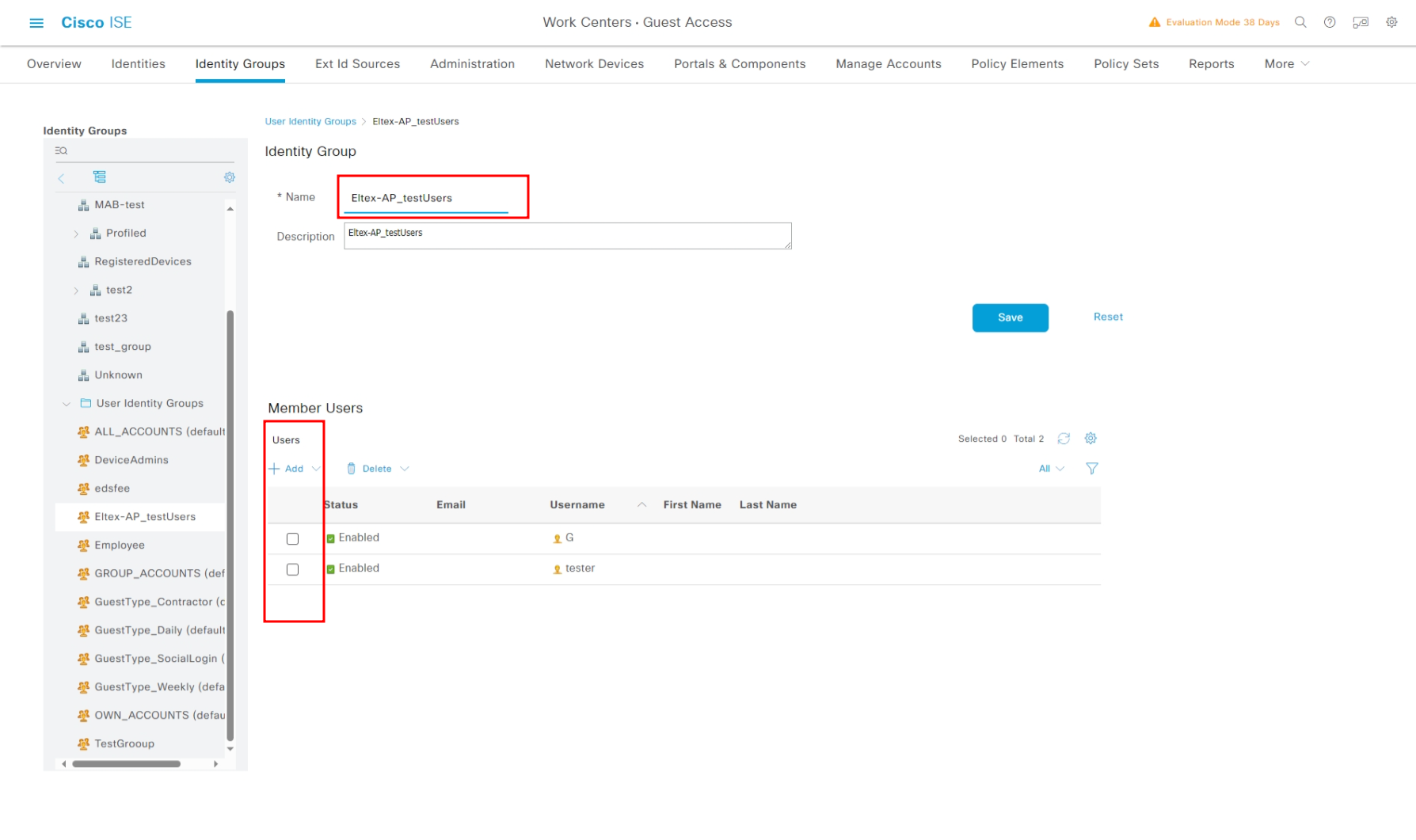The width and height of the screenshot is (1416, 840).
Task: Collapse the User Identity Groups folder
Action: pyautogui.click(x=67, y=404)
